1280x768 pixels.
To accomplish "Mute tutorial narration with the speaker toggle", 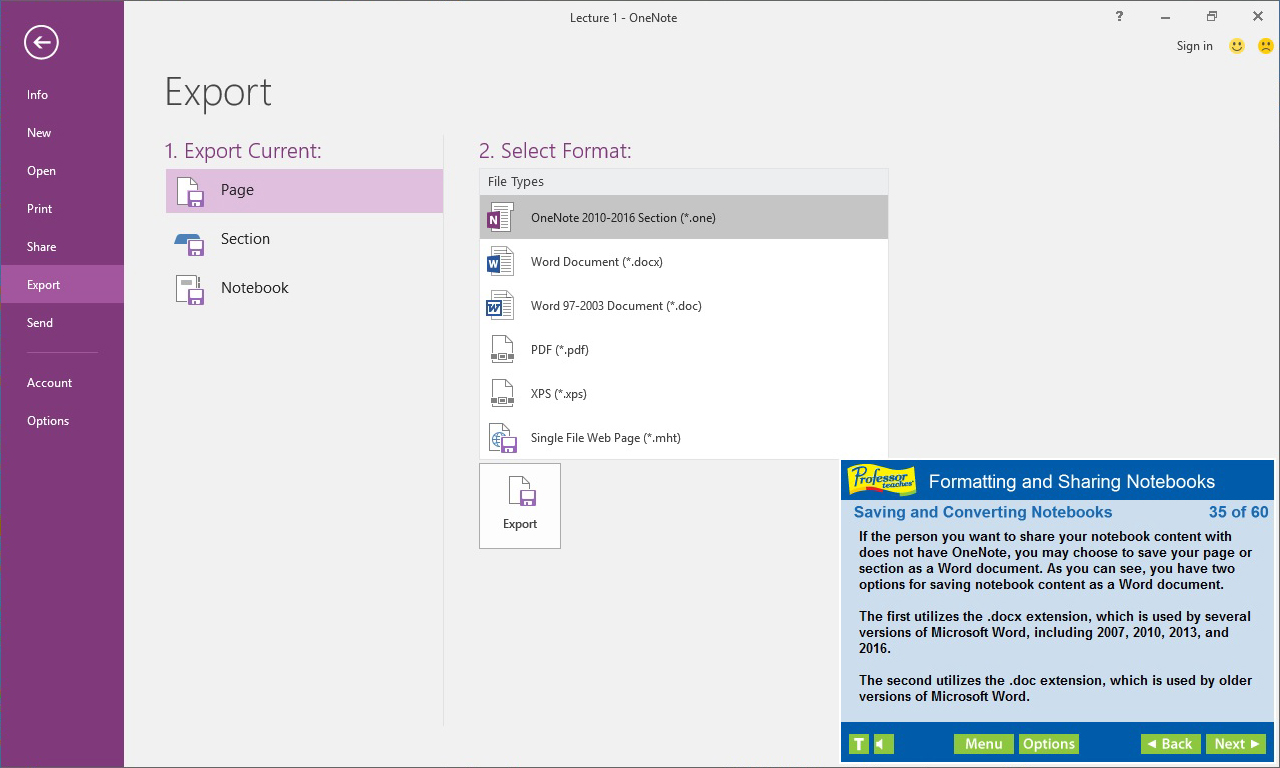I will click(x=882, y=743).
